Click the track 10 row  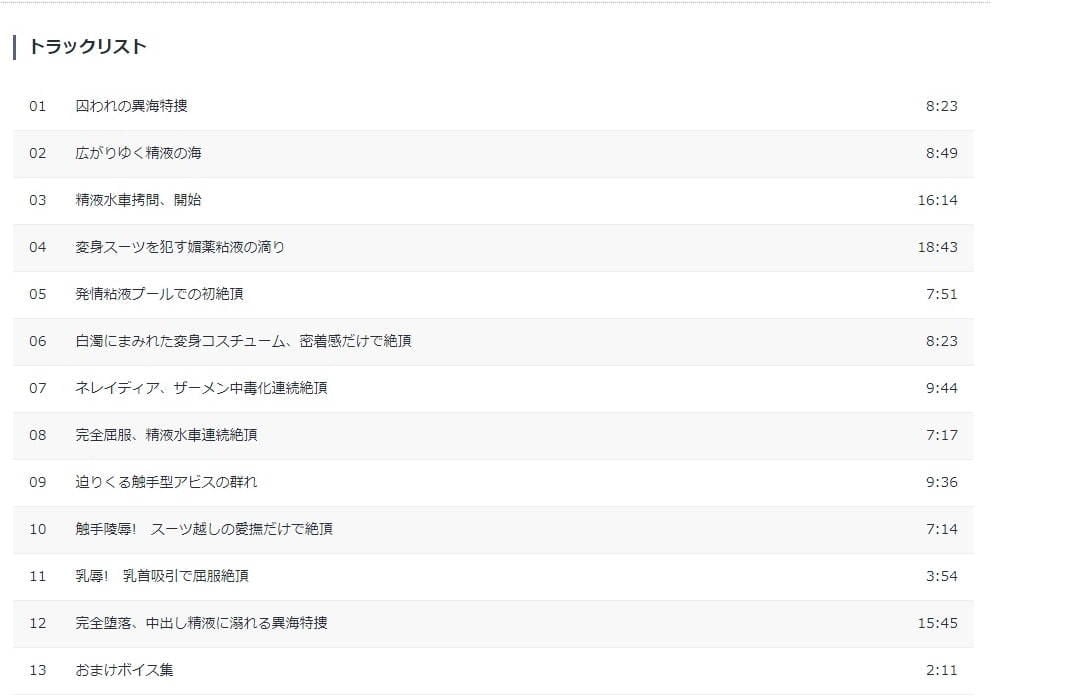[x=204, y=529]
